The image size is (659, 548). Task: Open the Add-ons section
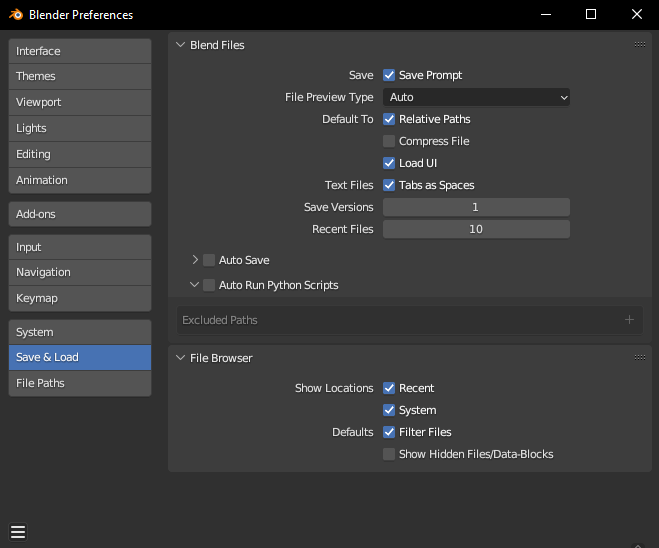point(80,214)
